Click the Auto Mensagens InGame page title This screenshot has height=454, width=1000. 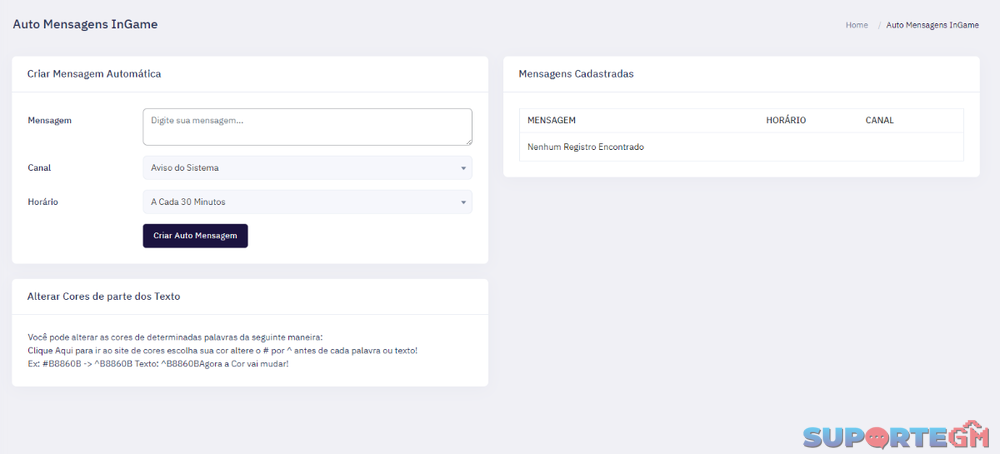85,24
